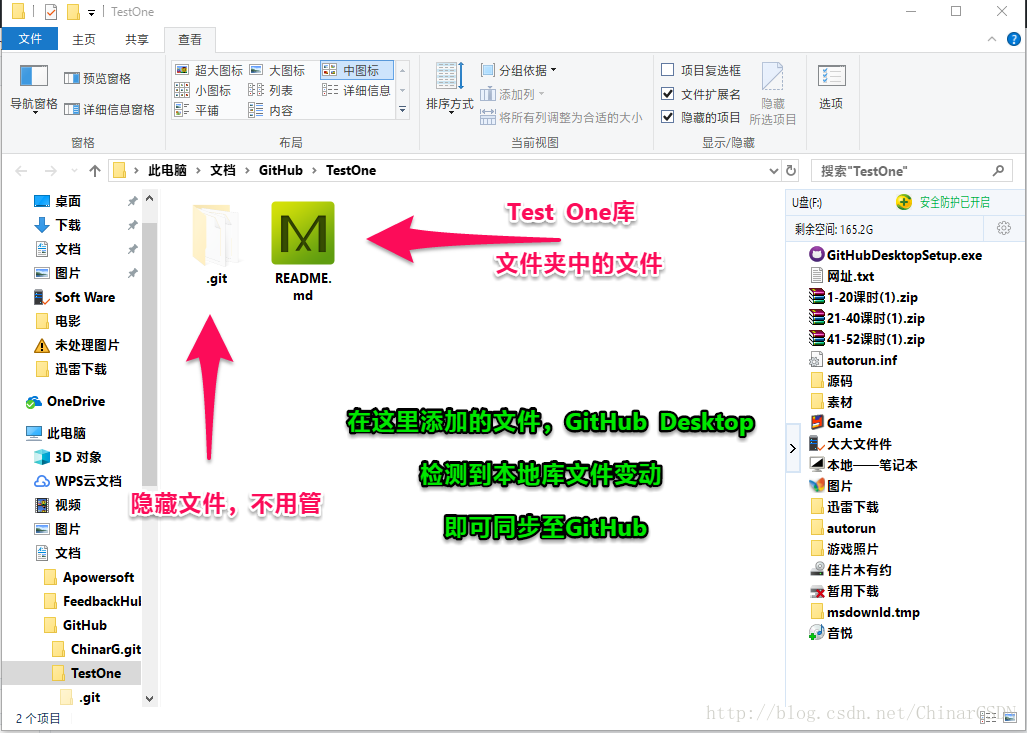Open recent locations dropdown arrow
The height and width of the screenshot is (733, 1027).
73,172
